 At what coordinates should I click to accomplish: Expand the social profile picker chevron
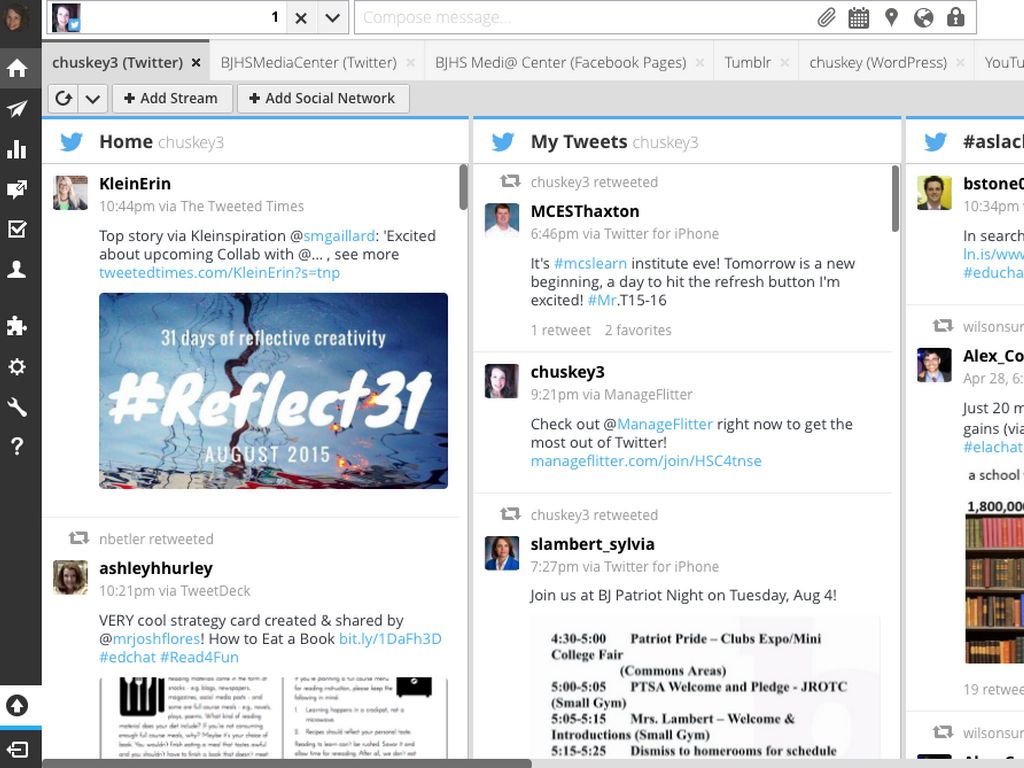(332, 18)
